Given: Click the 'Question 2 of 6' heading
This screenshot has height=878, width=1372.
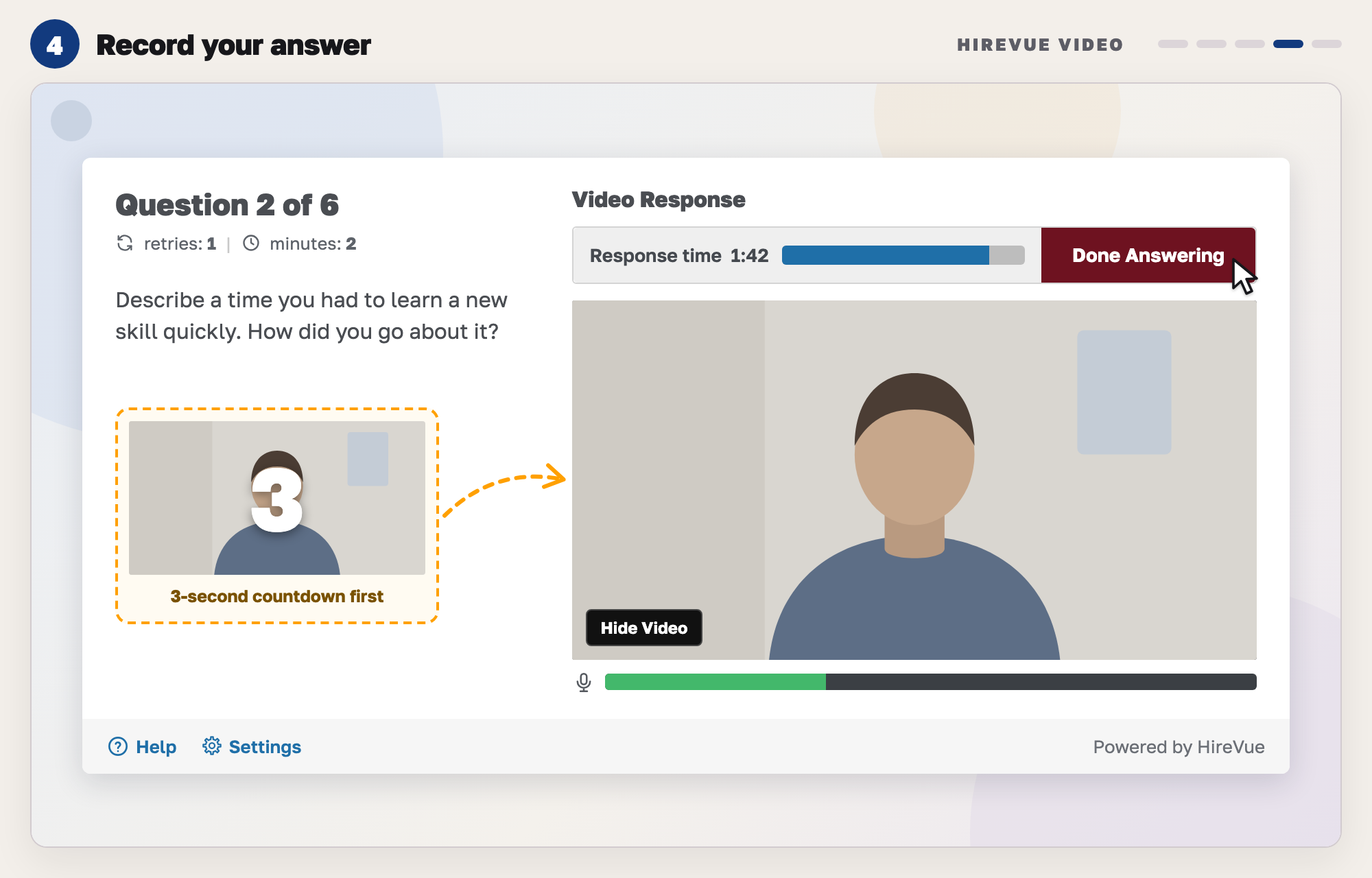Looking at the screenshot, I should pos(227,205).
